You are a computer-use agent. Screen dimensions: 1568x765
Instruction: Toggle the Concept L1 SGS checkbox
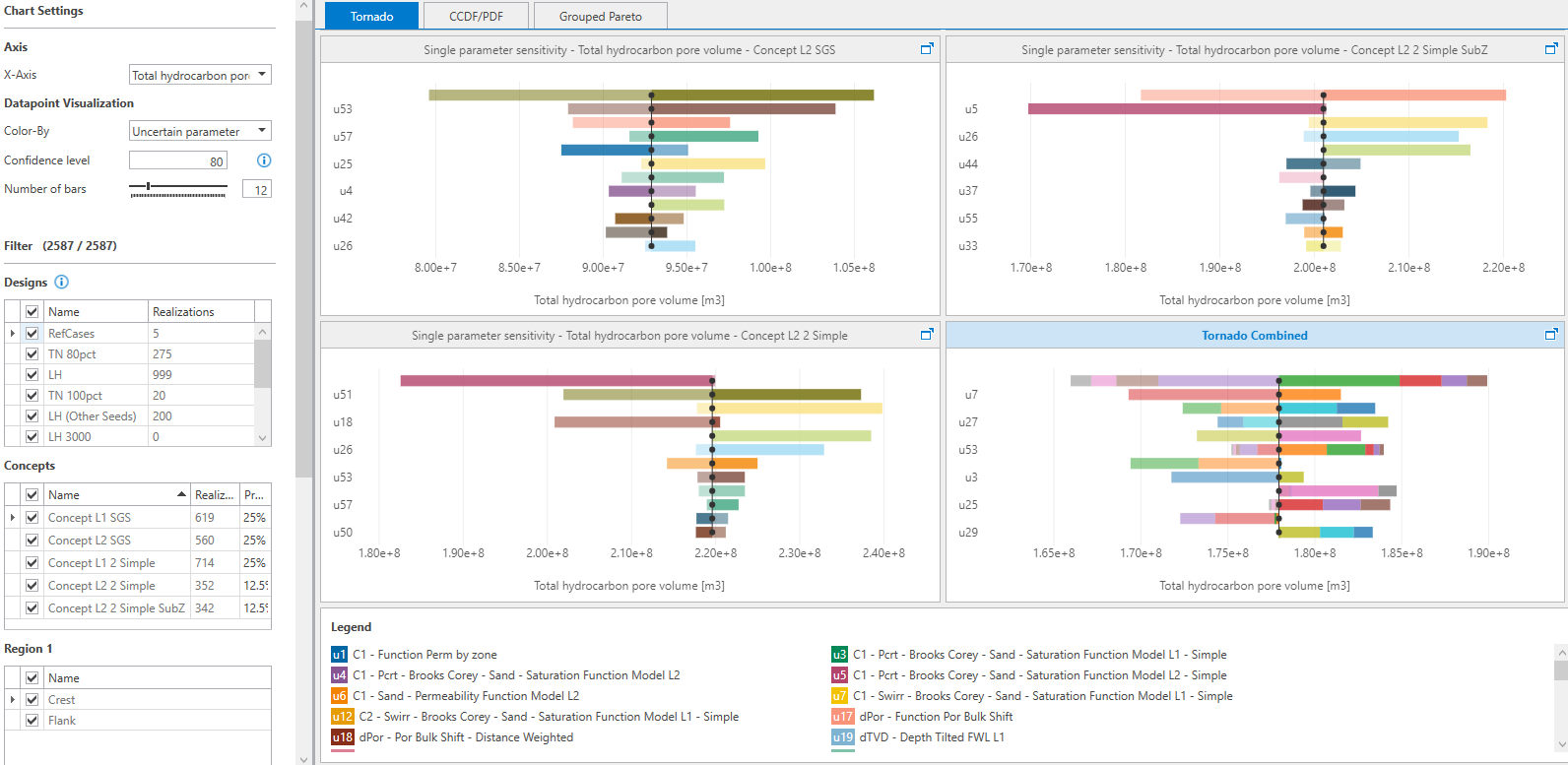tap(33, 518)
